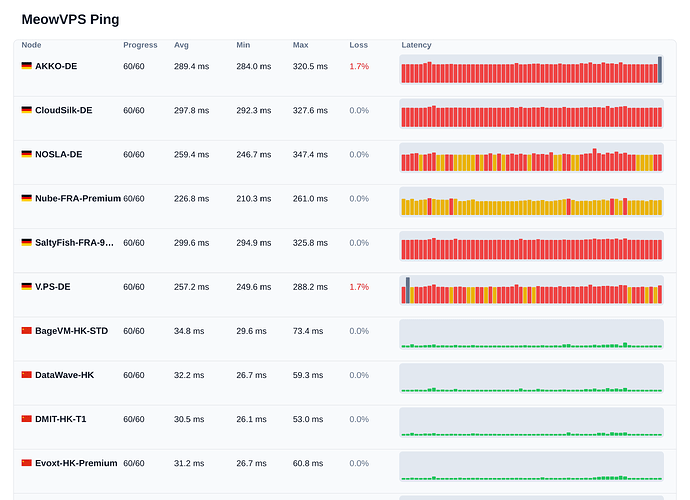Screen dimensions: 690x500
Task: Click the 320.5 ms max value
Action: point(310,66)
